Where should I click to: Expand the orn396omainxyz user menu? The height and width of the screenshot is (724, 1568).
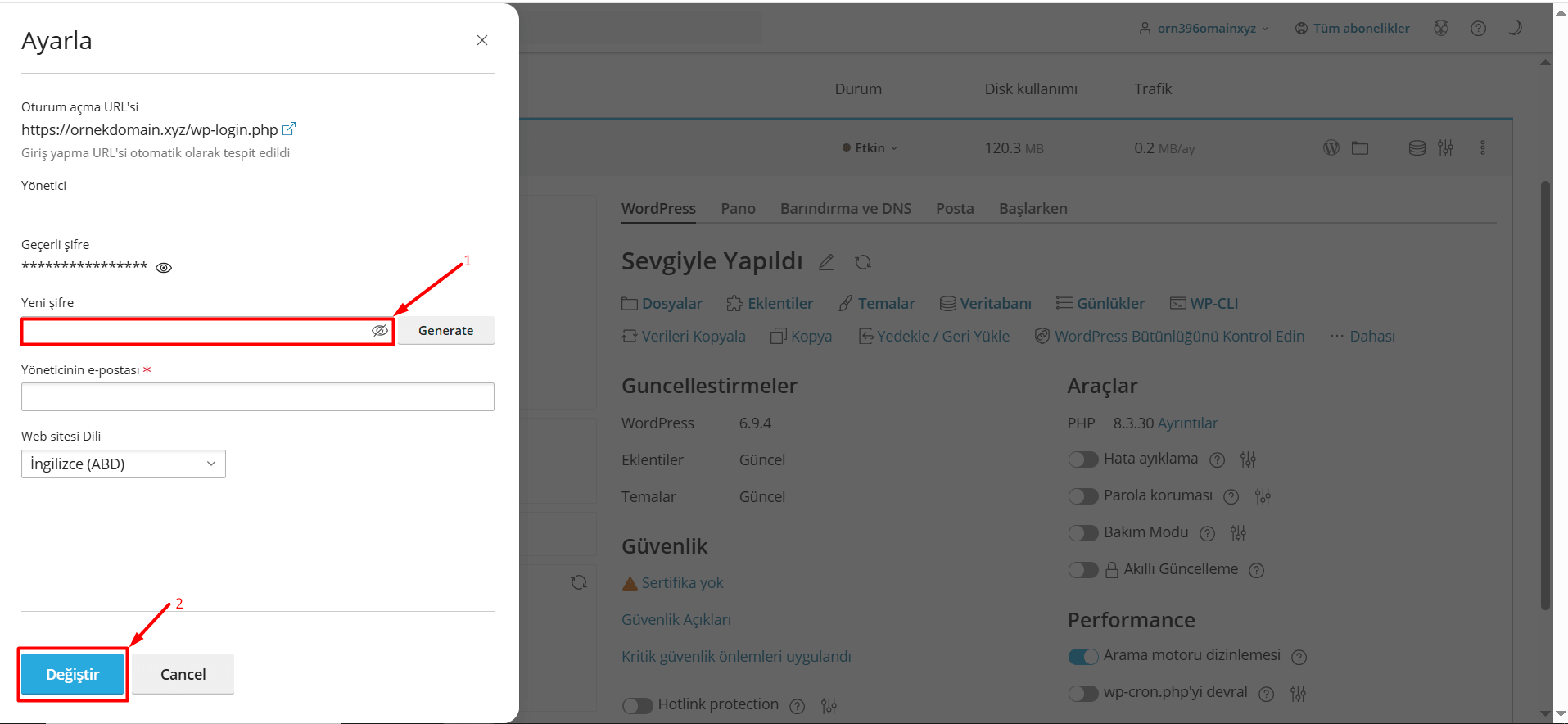point(1204,29)
